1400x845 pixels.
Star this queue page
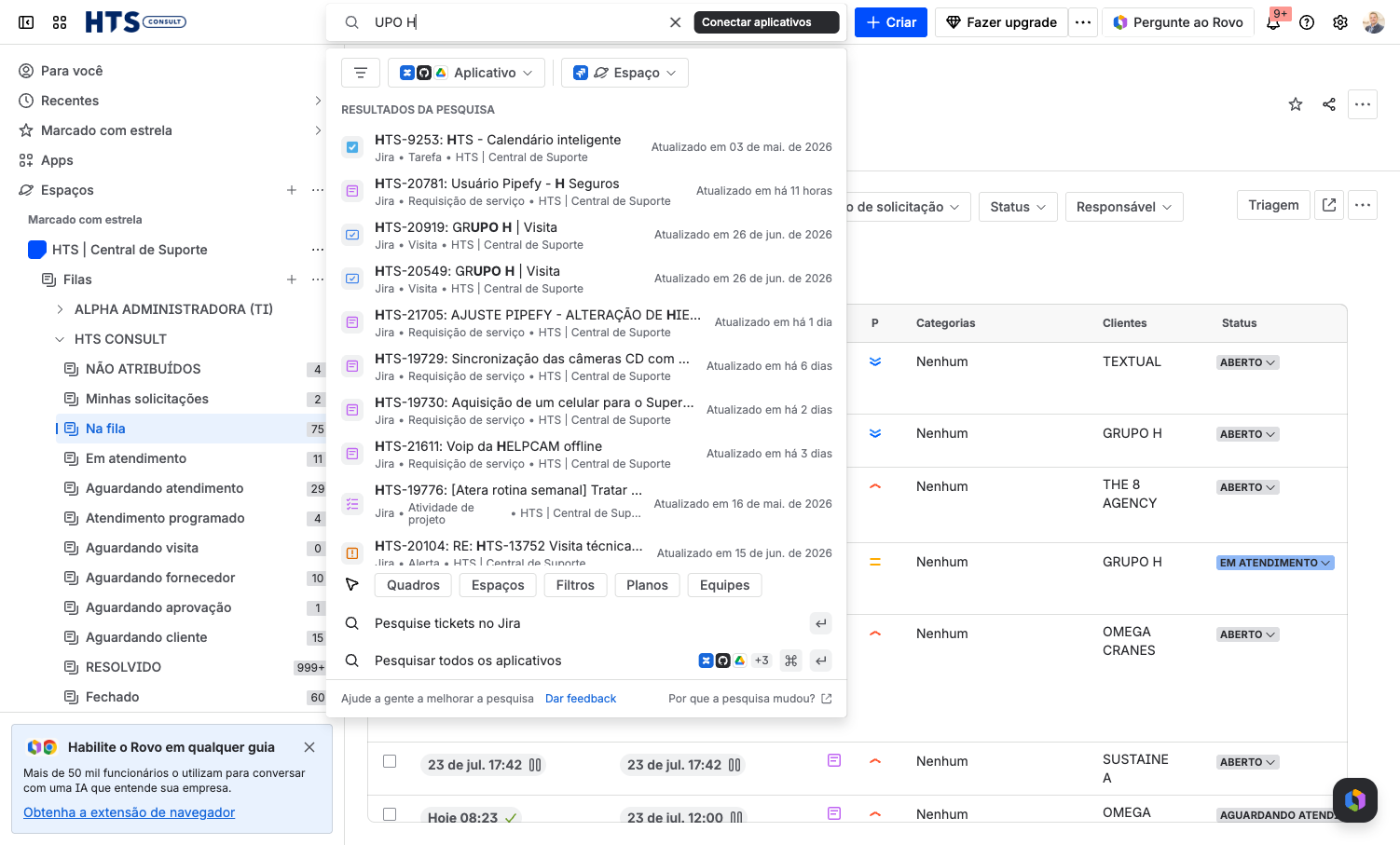1296,104
